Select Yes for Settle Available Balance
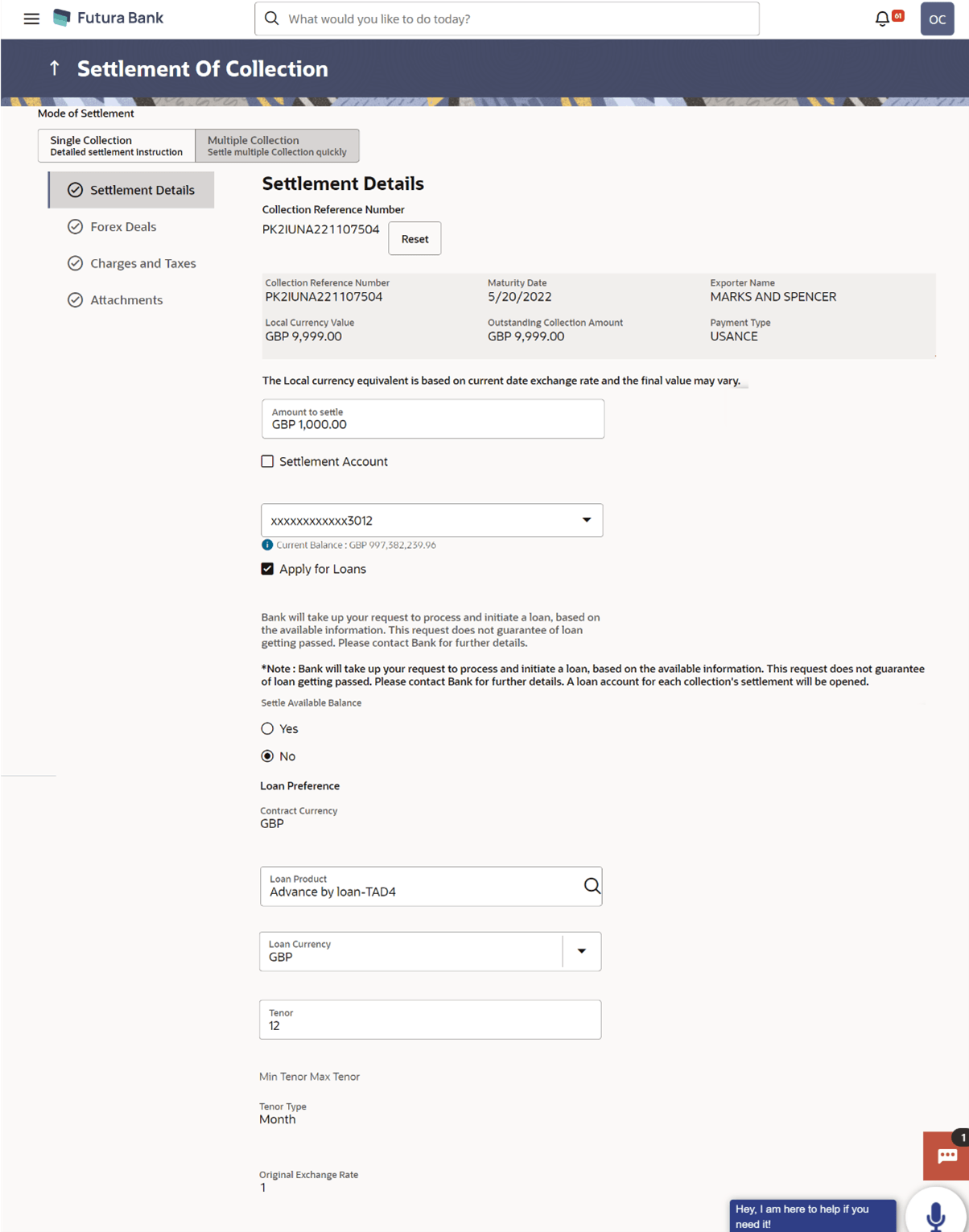This screenshot has width=969, height=1232. click(x=267, y=728)
